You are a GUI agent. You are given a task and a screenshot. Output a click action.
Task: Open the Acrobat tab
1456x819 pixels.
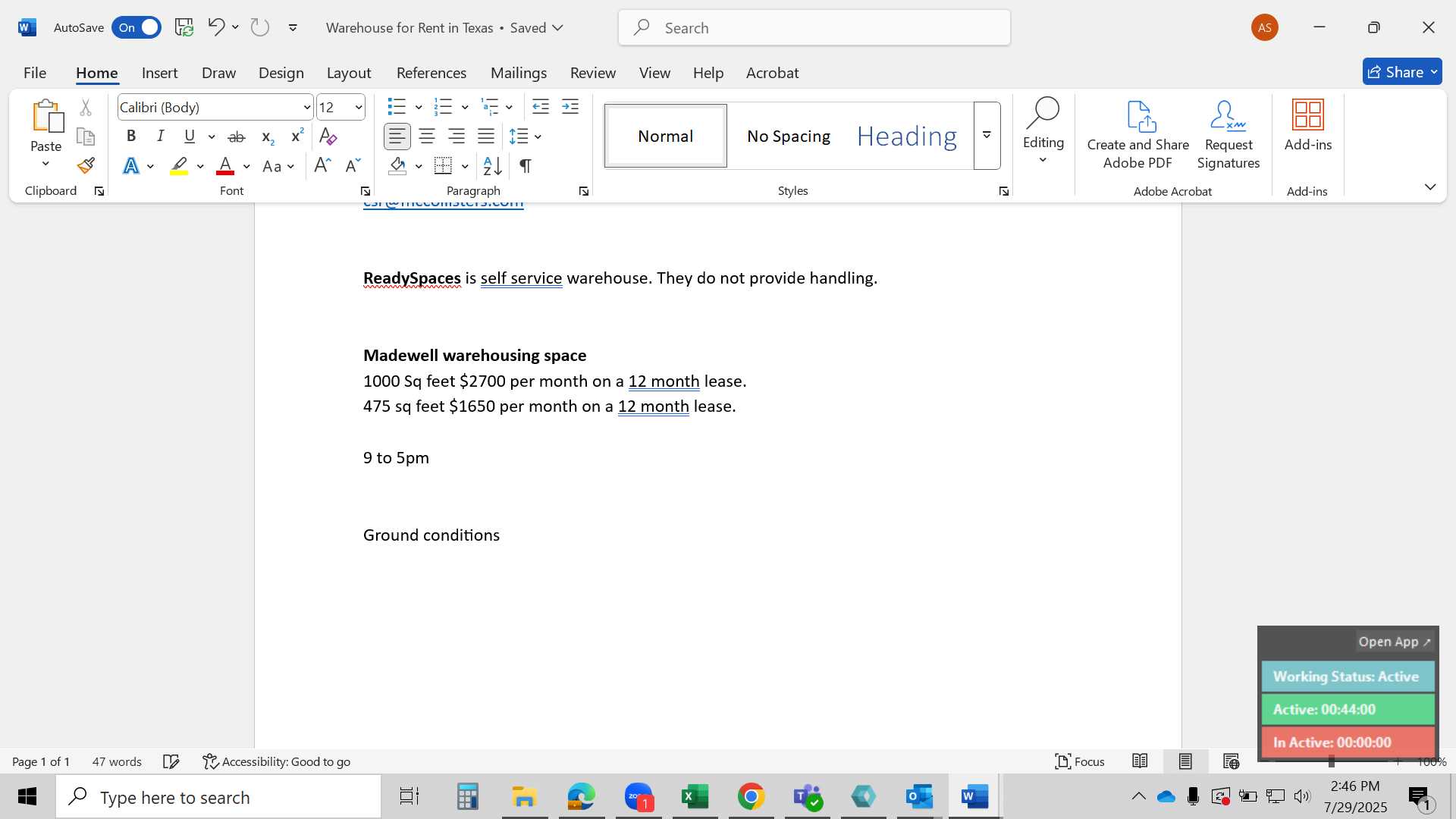pos(772,72)
